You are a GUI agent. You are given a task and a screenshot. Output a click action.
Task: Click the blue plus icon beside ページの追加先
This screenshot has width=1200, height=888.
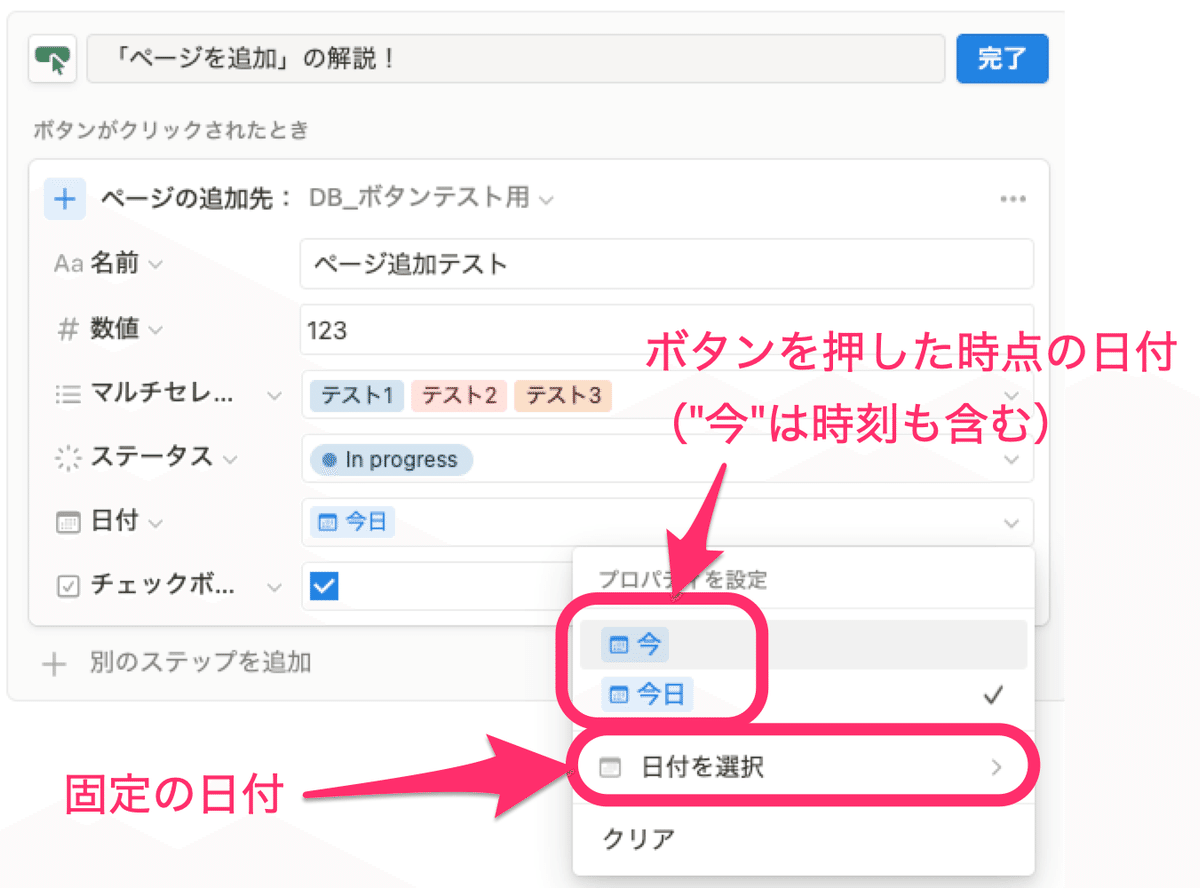pos(65,198)
